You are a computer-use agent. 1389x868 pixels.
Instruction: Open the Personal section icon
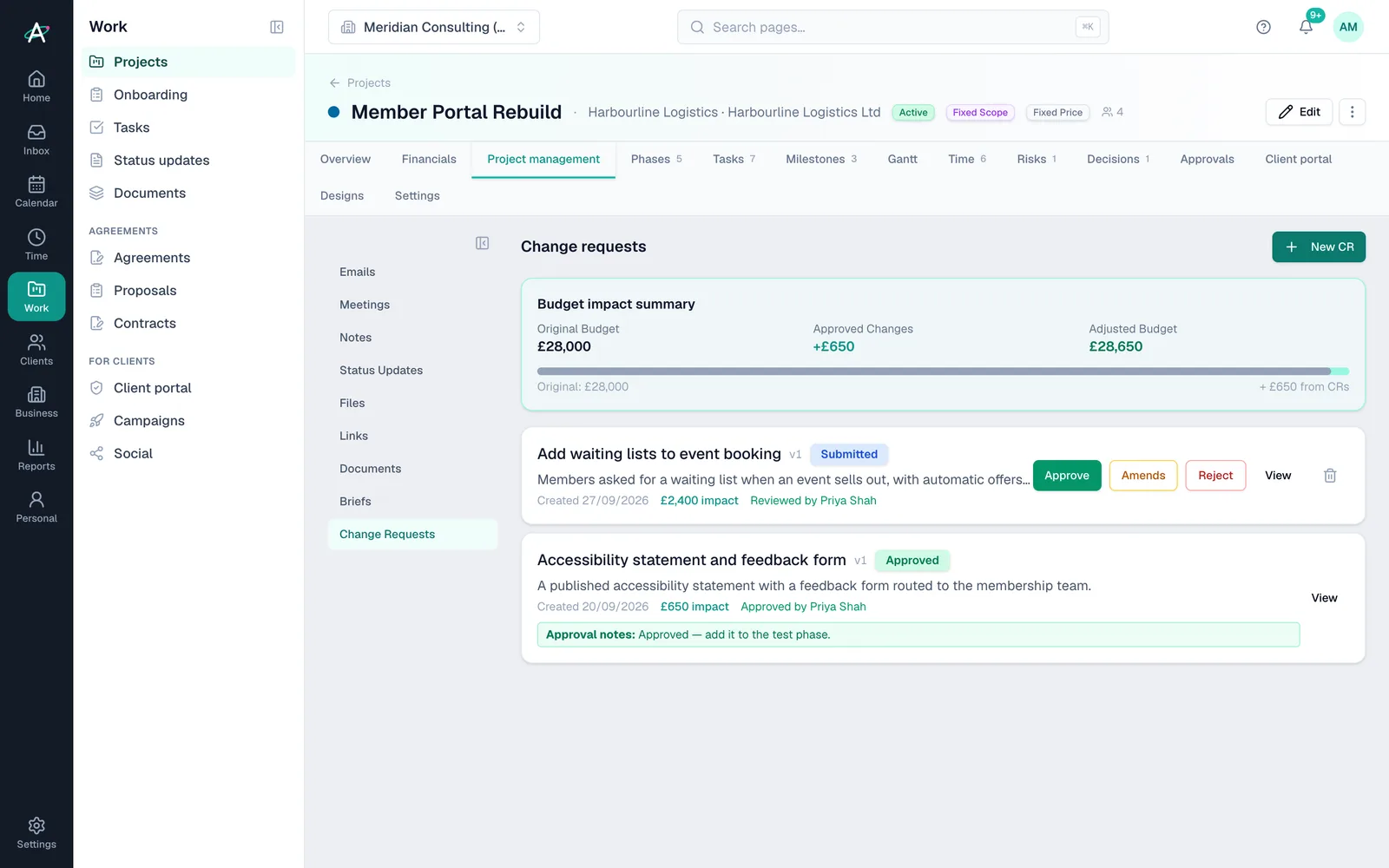point(36,507)
